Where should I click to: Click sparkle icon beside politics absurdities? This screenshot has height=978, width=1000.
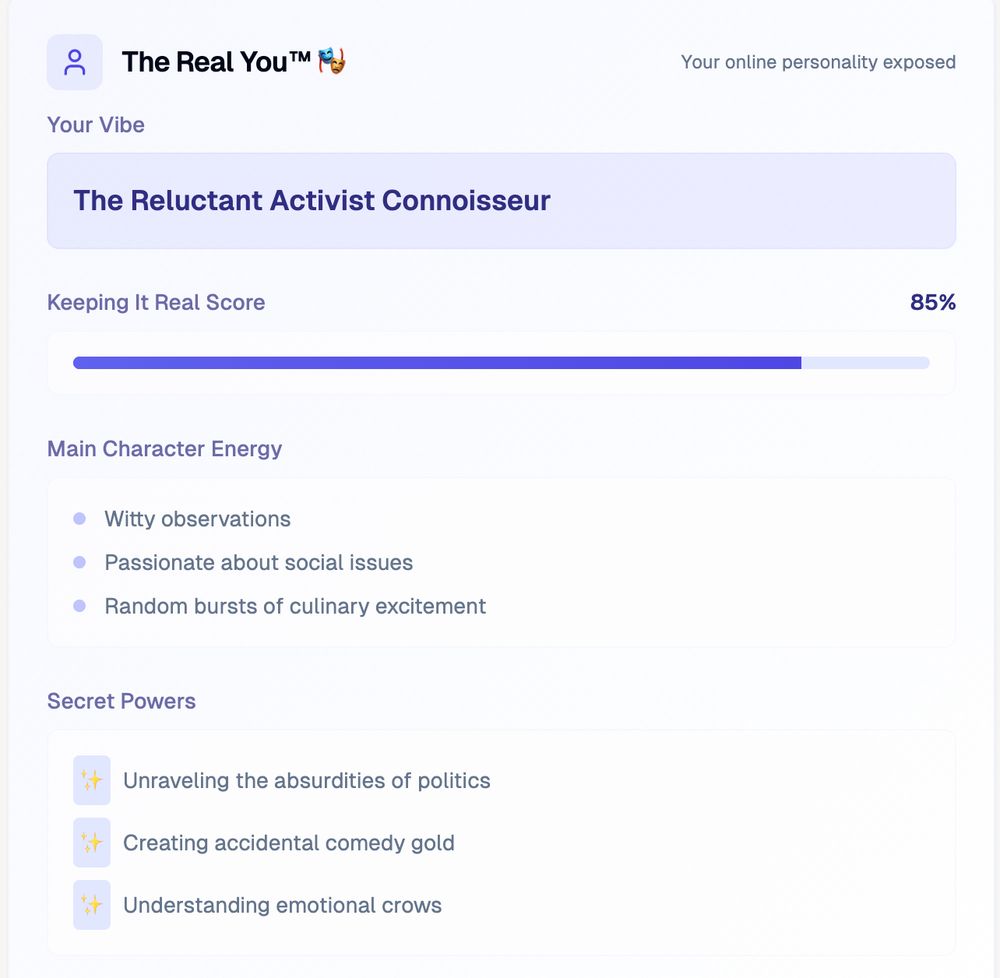(x=92, y=780)
